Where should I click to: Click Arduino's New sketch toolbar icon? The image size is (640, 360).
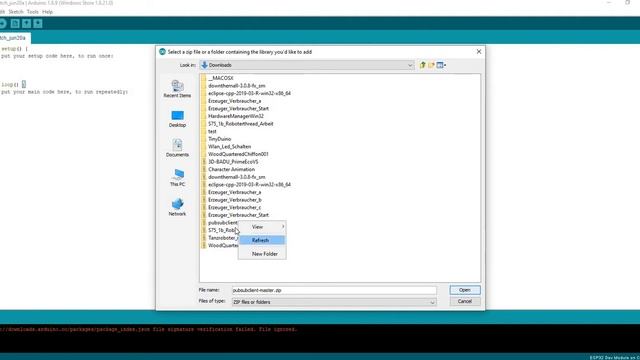15,23
